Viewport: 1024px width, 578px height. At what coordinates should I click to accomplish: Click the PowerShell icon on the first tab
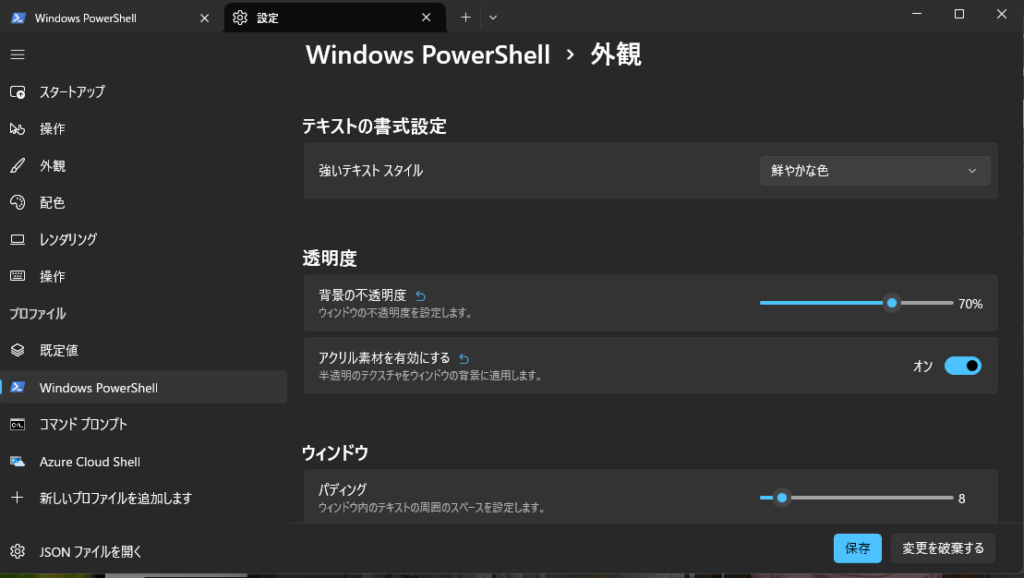pyautogui.click(x=18, y=18)
